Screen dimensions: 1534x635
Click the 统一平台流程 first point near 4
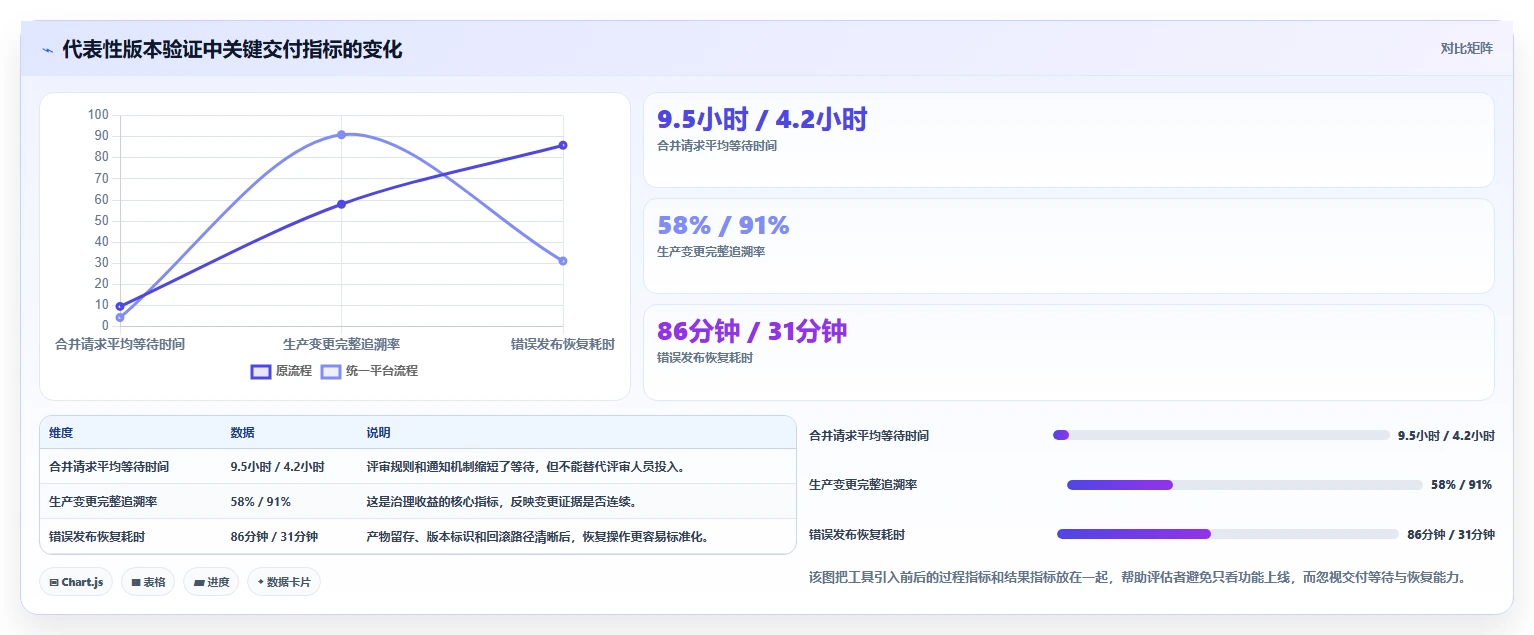pyautogui.click(x=120, y=318)
